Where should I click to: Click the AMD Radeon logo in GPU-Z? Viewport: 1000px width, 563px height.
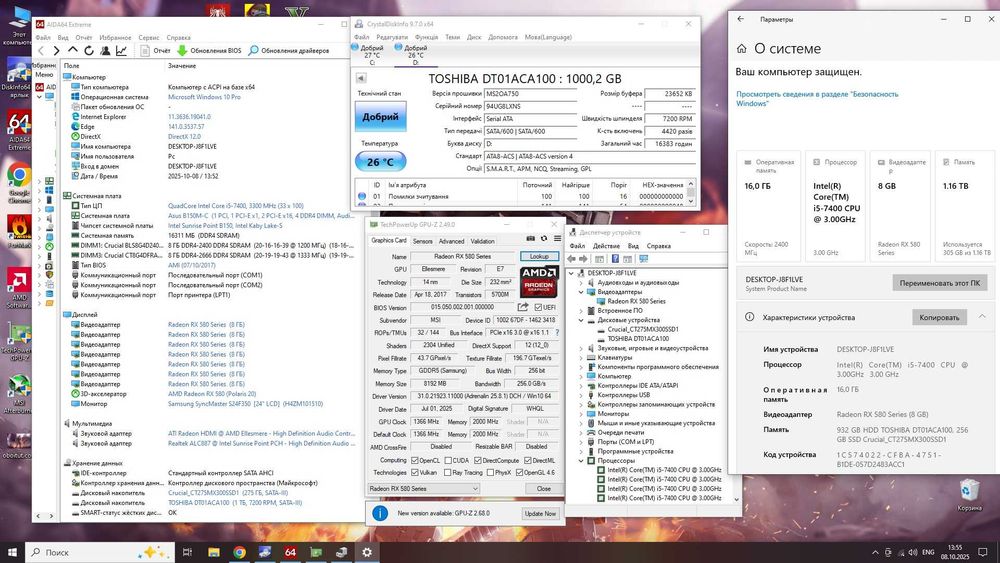coord(539,282)
